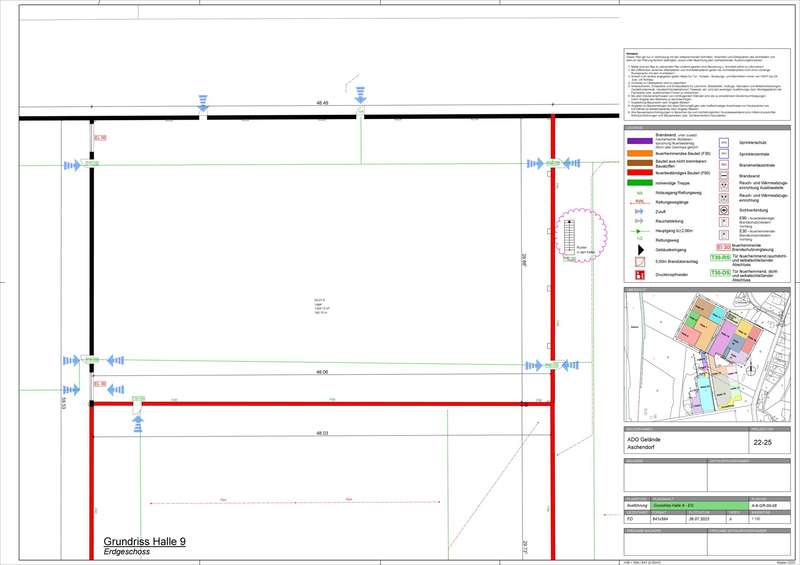Click the Brandmeldezentrale symbol in legend
800x565 pixels.
(722, 165)
